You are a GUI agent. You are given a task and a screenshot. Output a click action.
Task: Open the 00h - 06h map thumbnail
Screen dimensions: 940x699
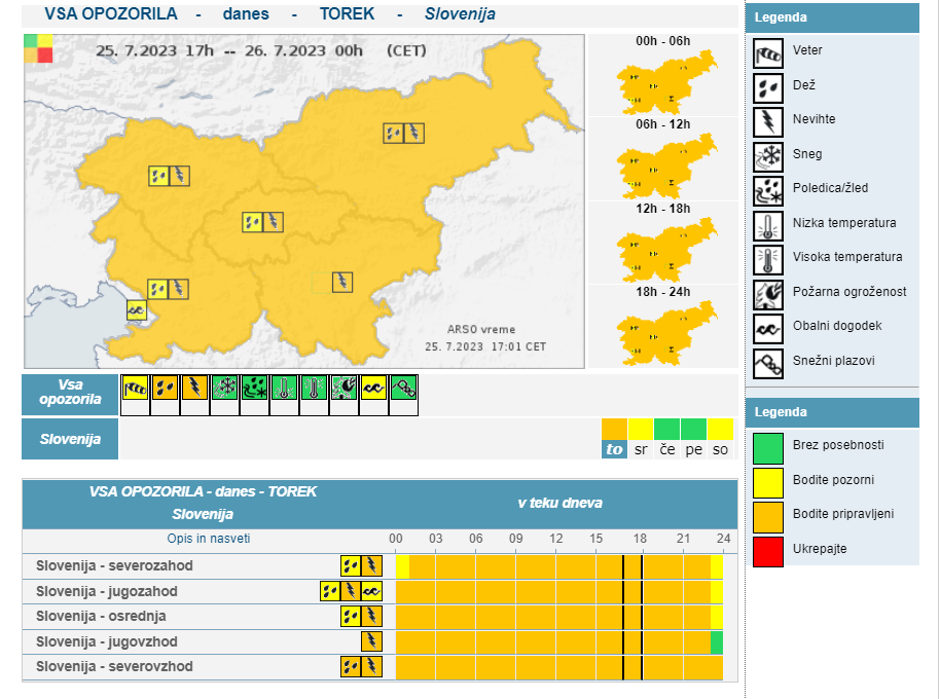tap(663, 82)
